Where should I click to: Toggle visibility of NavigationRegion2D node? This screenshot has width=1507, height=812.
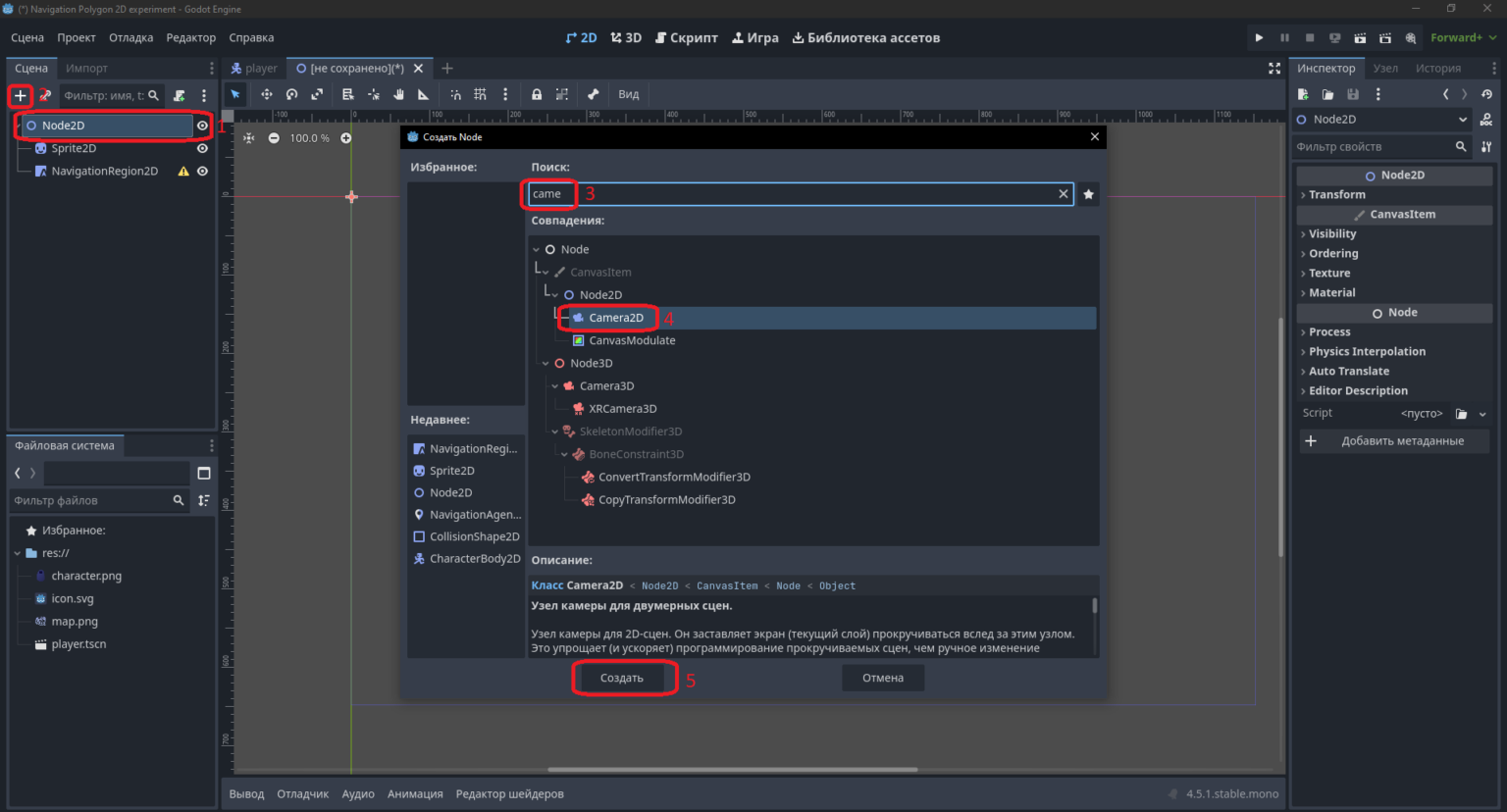[x=202, y=171]
